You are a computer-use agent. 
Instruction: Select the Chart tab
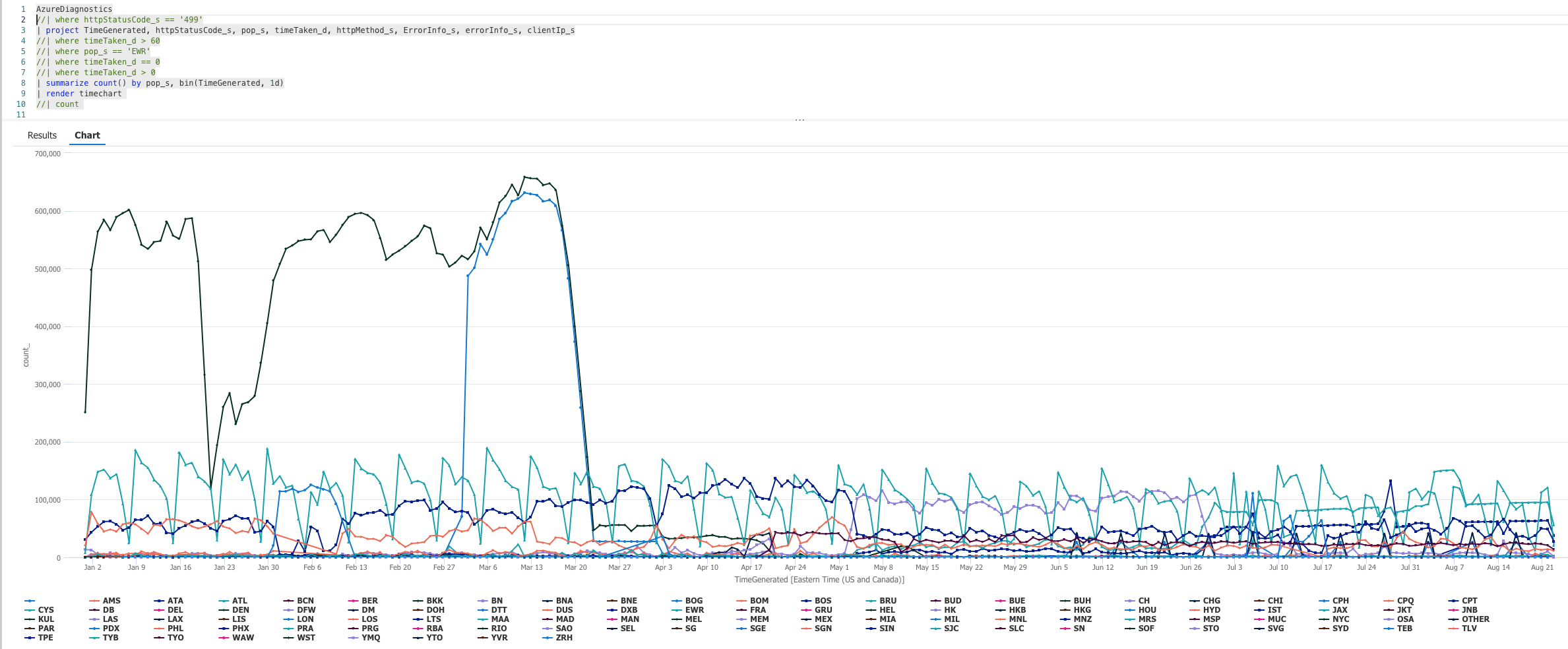[87, 135]
